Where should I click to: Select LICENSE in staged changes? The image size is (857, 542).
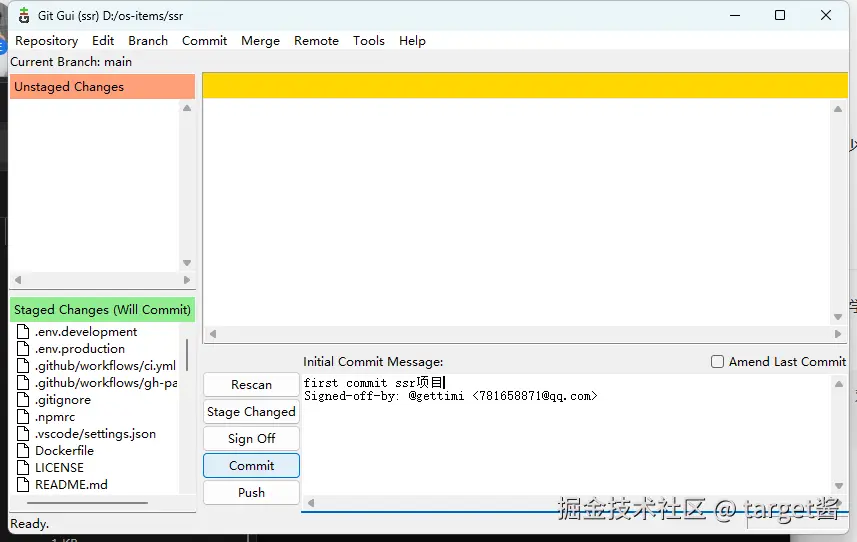[59, 467]
